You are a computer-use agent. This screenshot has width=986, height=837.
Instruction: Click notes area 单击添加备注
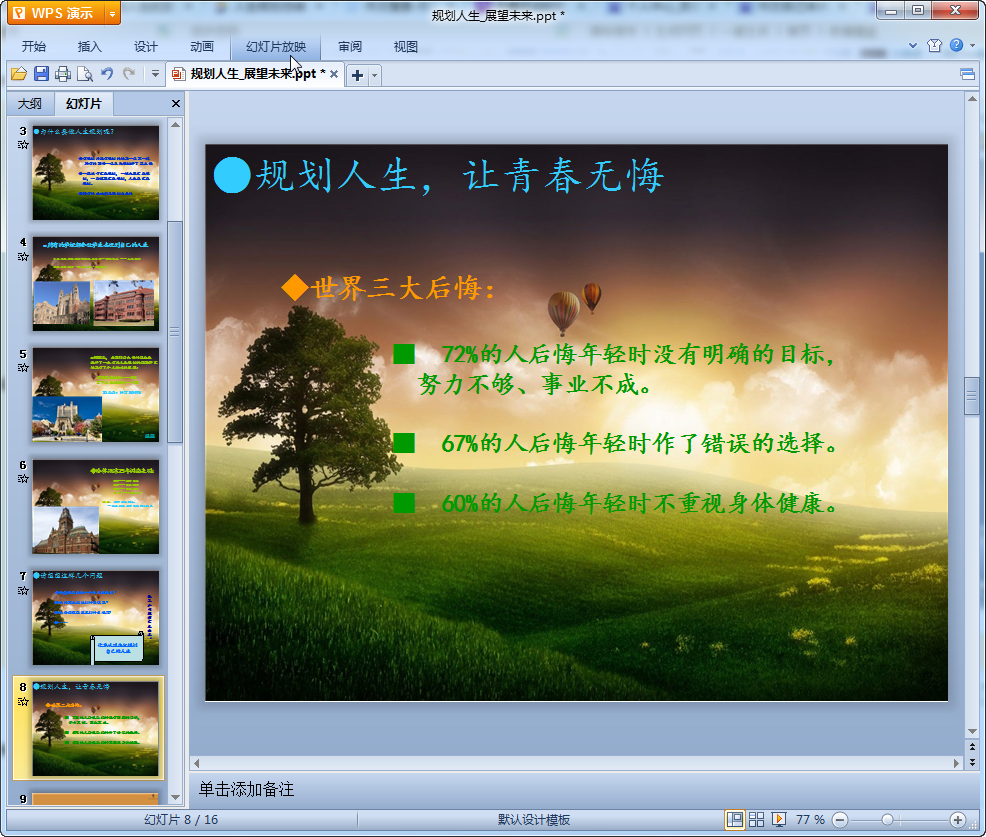tap(246, 789)
